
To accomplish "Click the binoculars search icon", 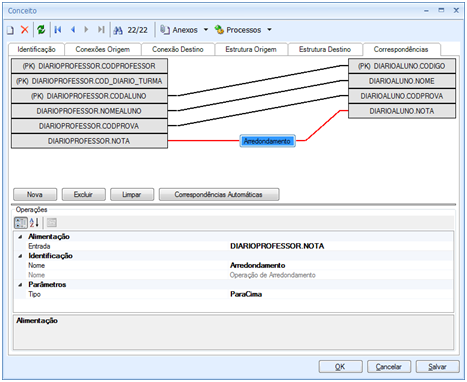I will (x=118, y=30).
